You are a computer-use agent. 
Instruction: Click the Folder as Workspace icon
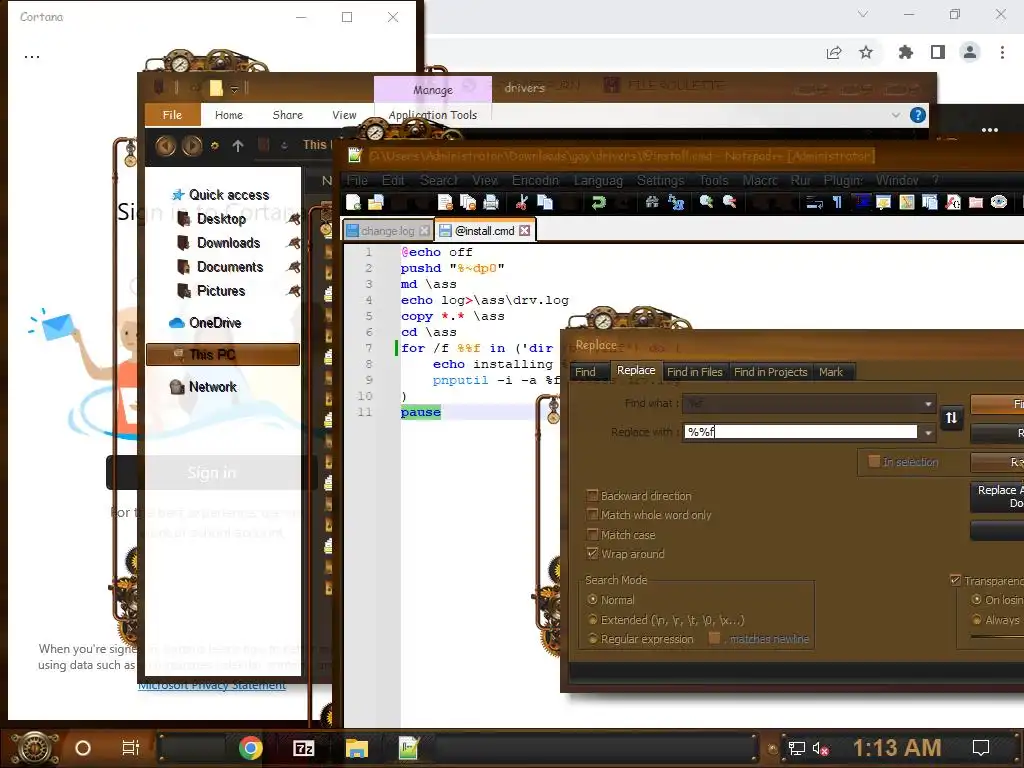point(976,202)
